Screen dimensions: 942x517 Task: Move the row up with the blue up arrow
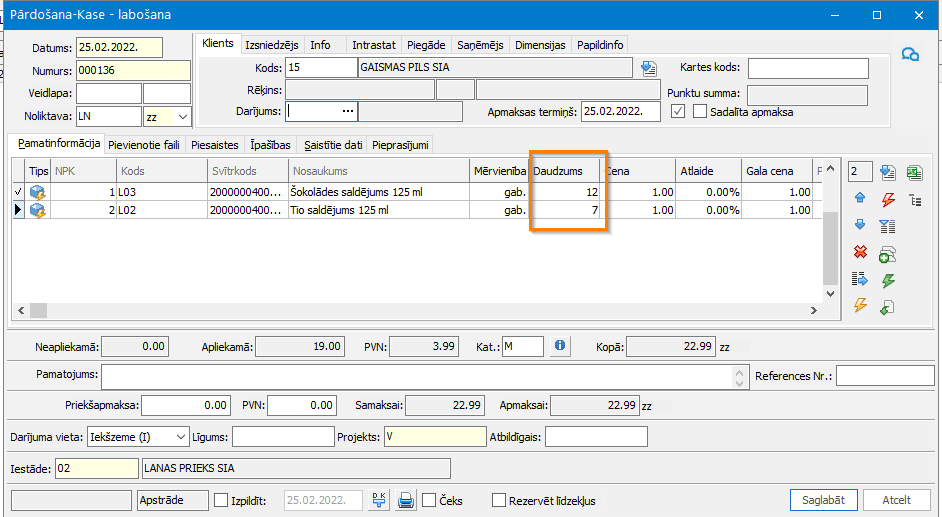coord(860,198)
